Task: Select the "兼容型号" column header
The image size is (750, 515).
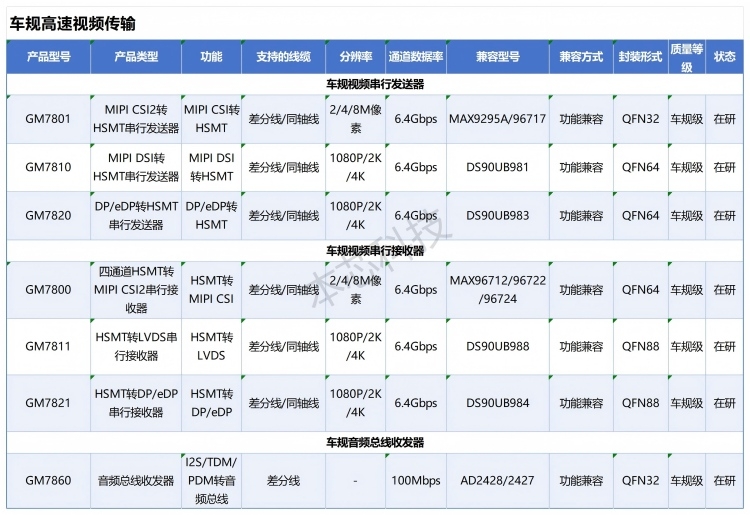Action: [499, 57]
